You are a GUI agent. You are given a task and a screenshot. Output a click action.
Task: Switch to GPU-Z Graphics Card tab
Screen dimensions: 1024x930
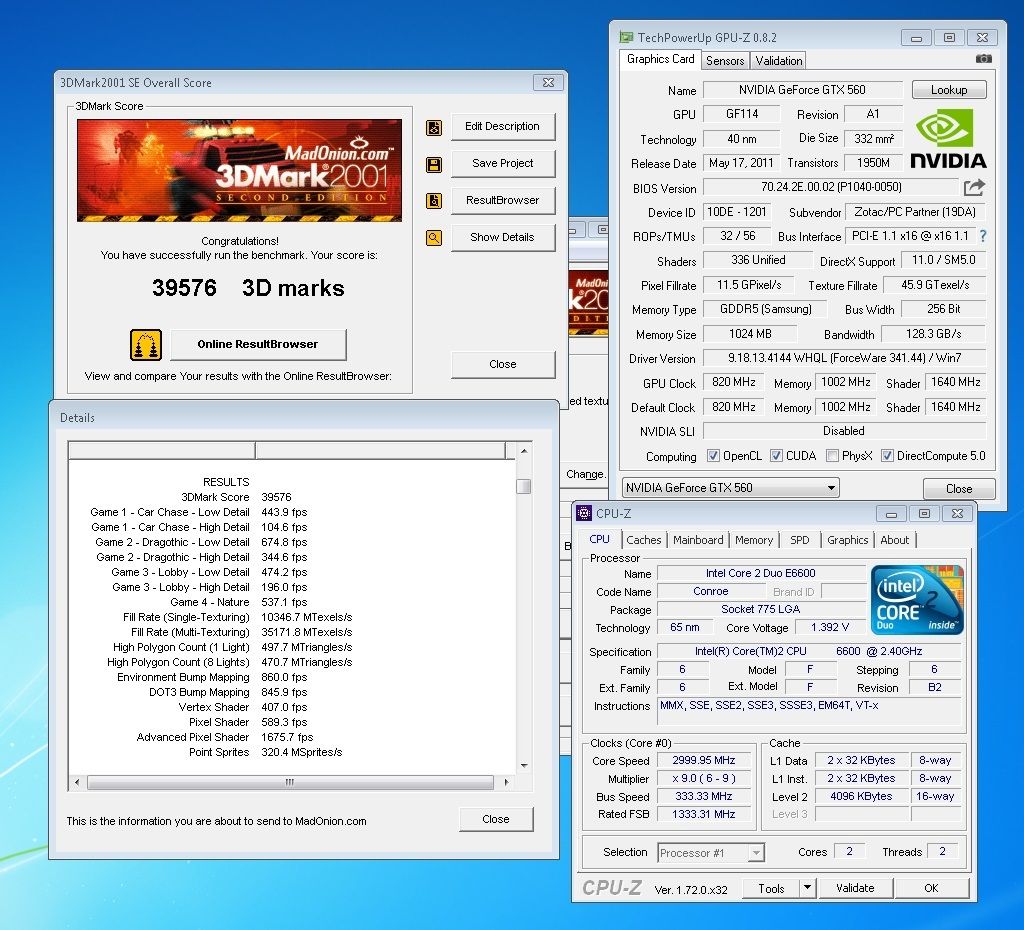coord(660,59)
